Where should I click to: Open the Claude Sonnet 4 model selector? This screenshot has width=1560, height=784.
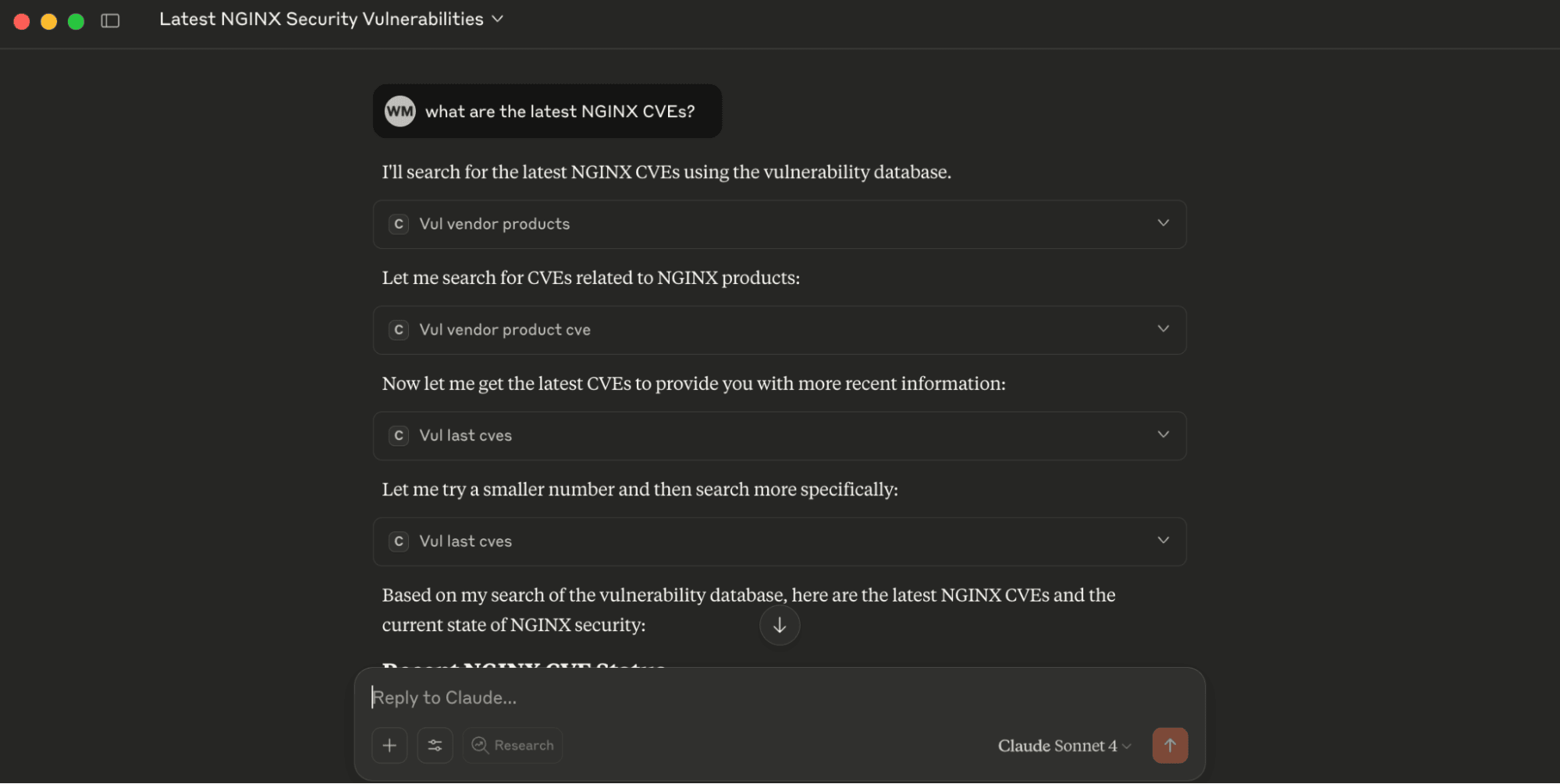click(x=1064, y=746)
